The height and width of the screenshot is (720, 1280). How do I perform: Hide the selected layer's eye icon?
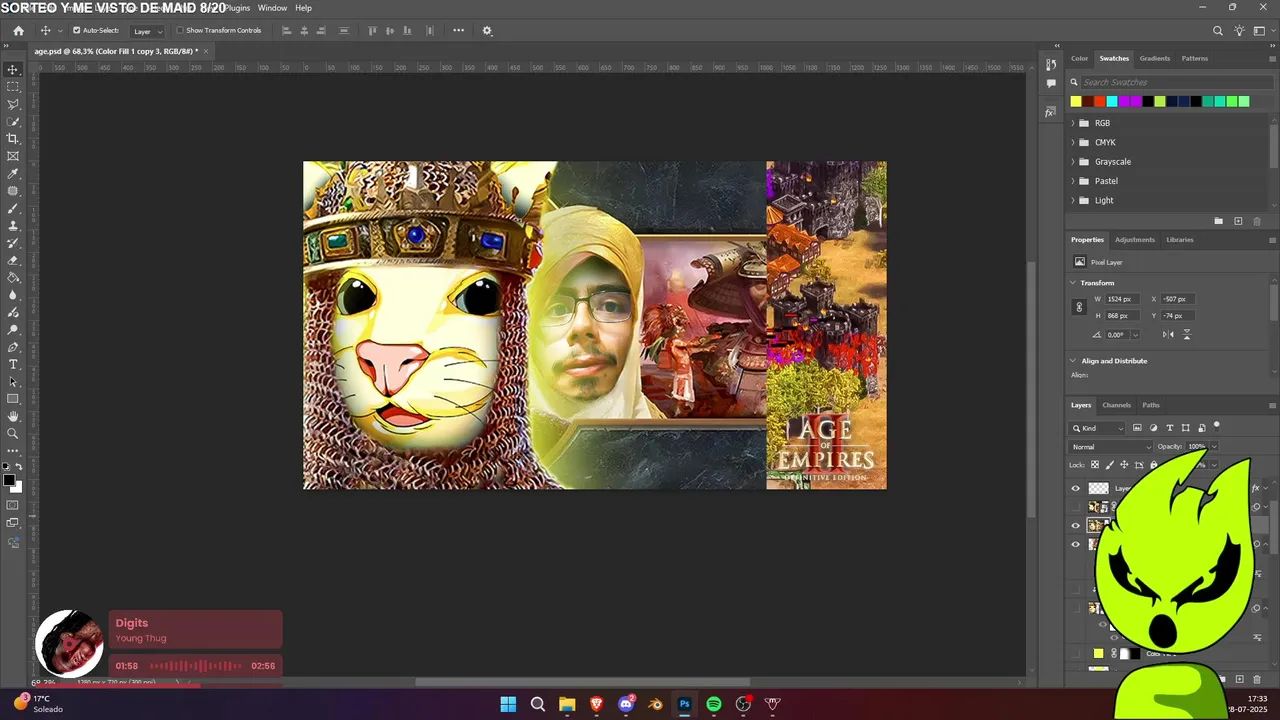pos(1076,526)
